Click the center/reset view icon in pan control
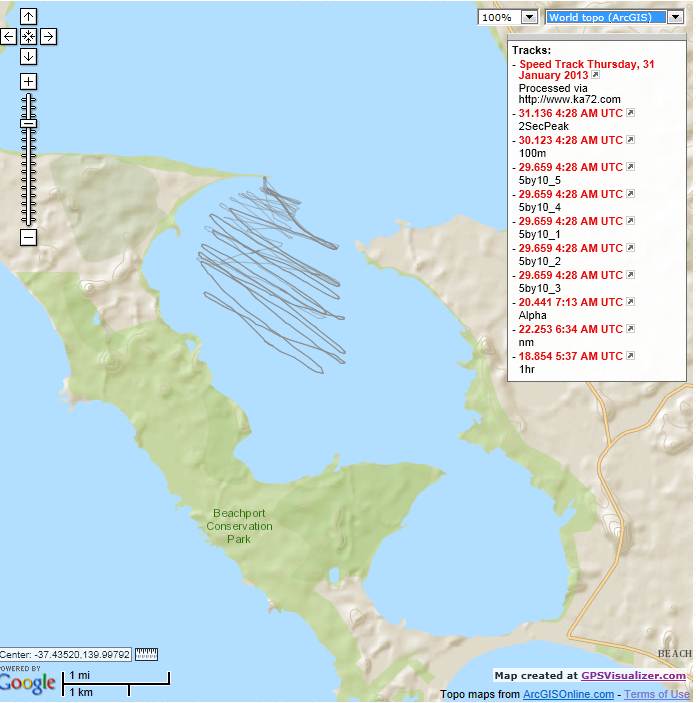The width and height of the screenshot is (696, 703). pyautogui.click(x=28, y=36)
